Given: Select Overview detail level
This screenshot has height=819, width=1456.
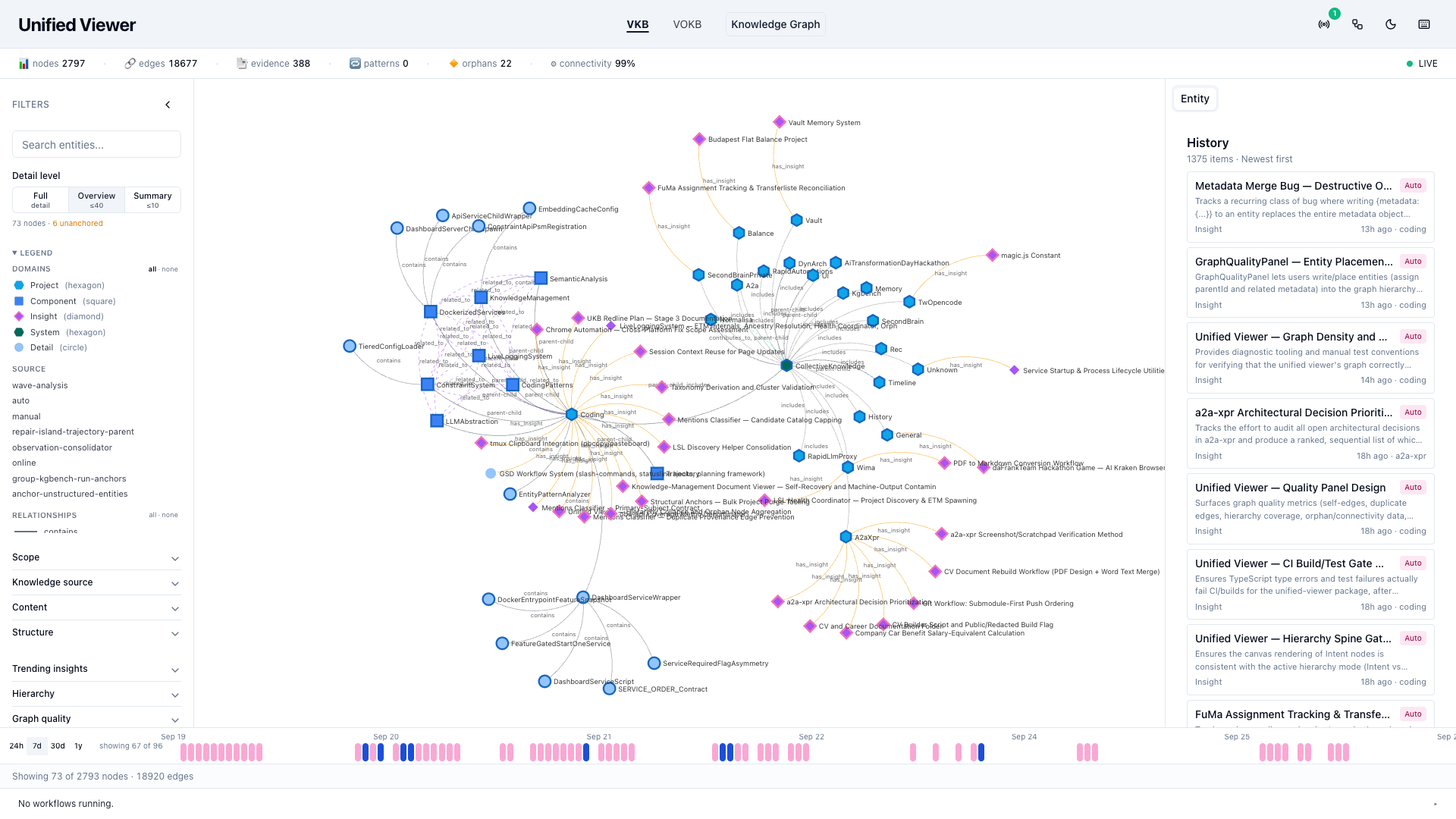Looking at the screenshot, I should (x=96, y=199).
